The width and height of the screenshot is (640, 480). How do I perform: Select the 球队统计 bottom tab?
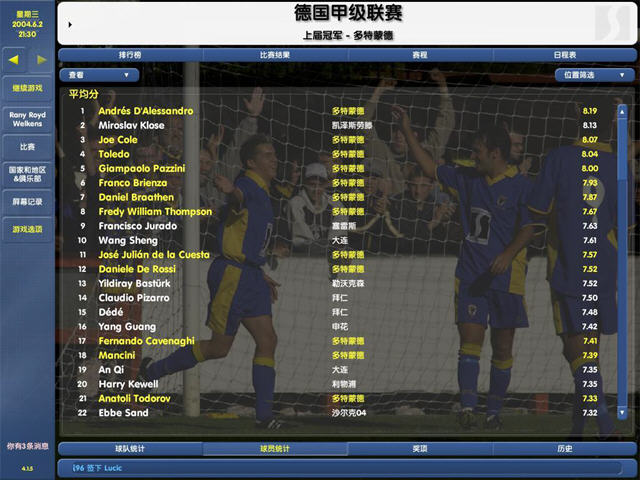pyautogui.click(x=130, y=449)
